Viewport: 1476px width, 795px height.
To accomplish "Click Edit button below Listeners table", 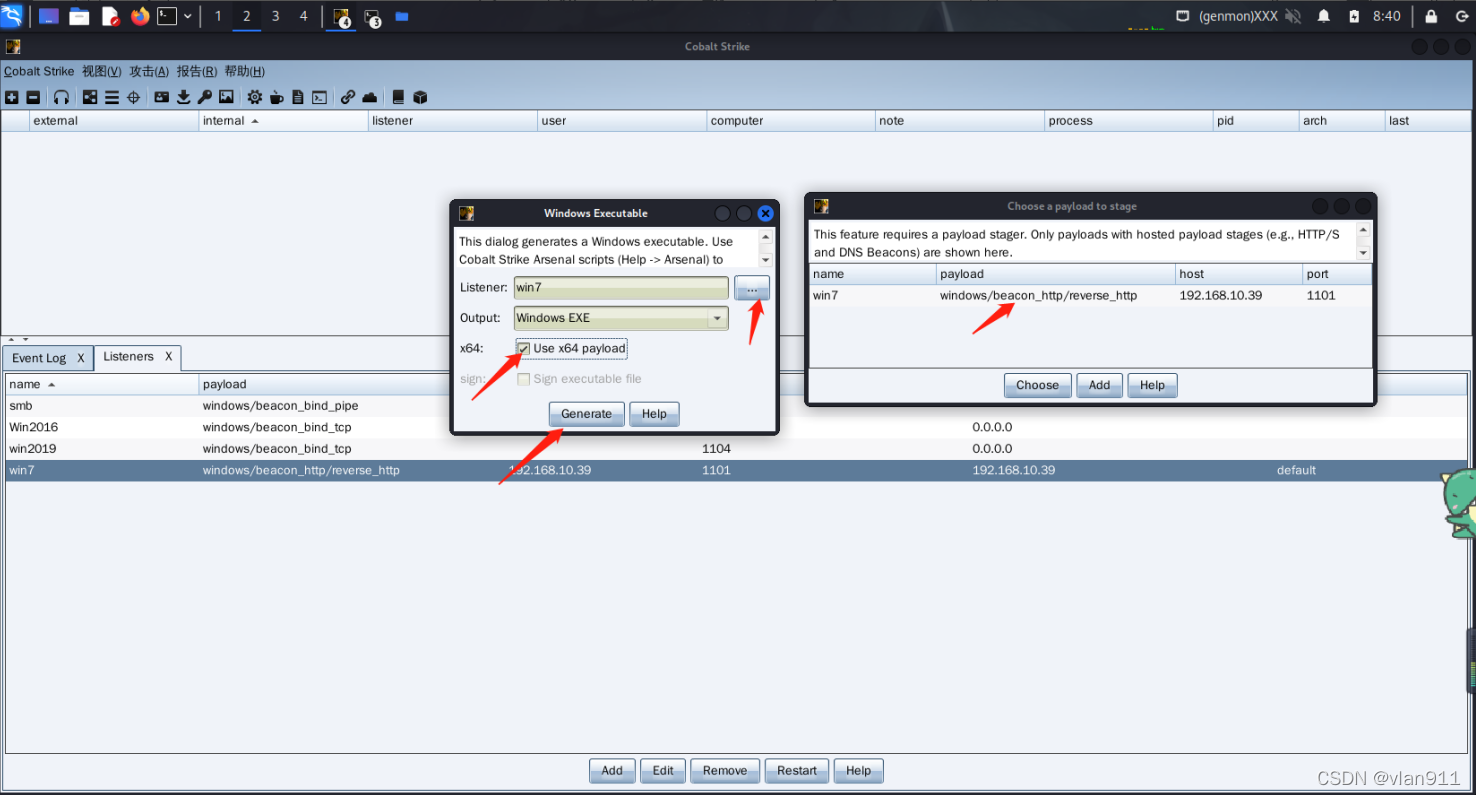I will (663, 771).
